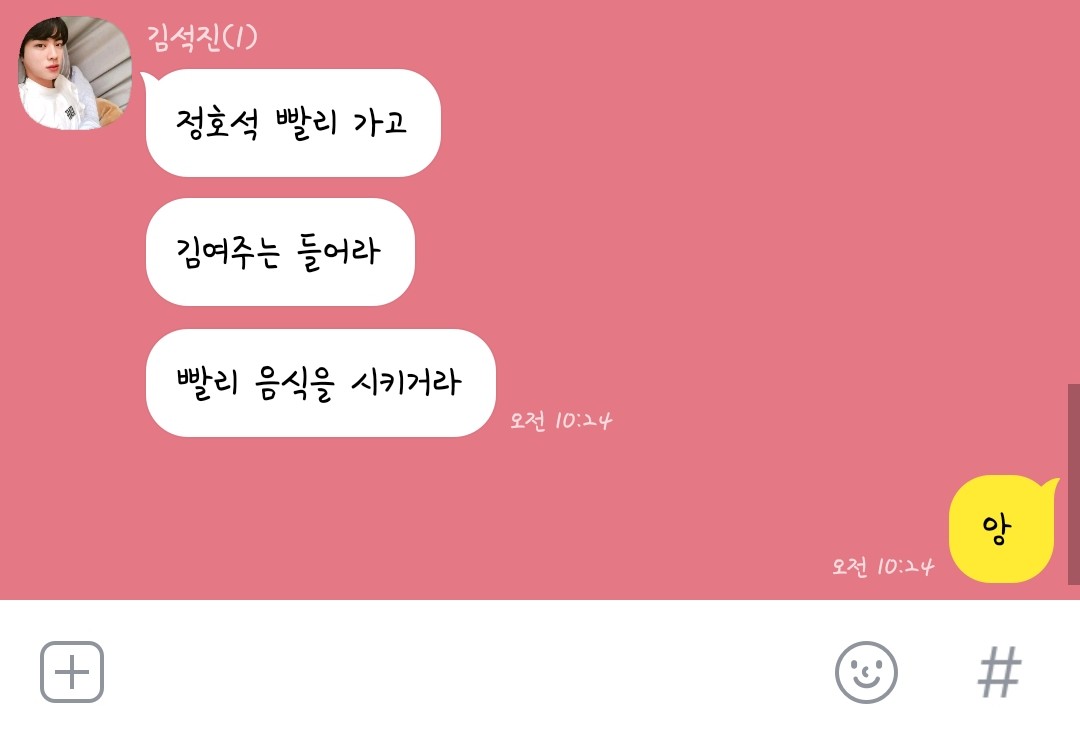1080x744 pixels.
Task: Open the plus attachment menu
Action: pos(72,672)
